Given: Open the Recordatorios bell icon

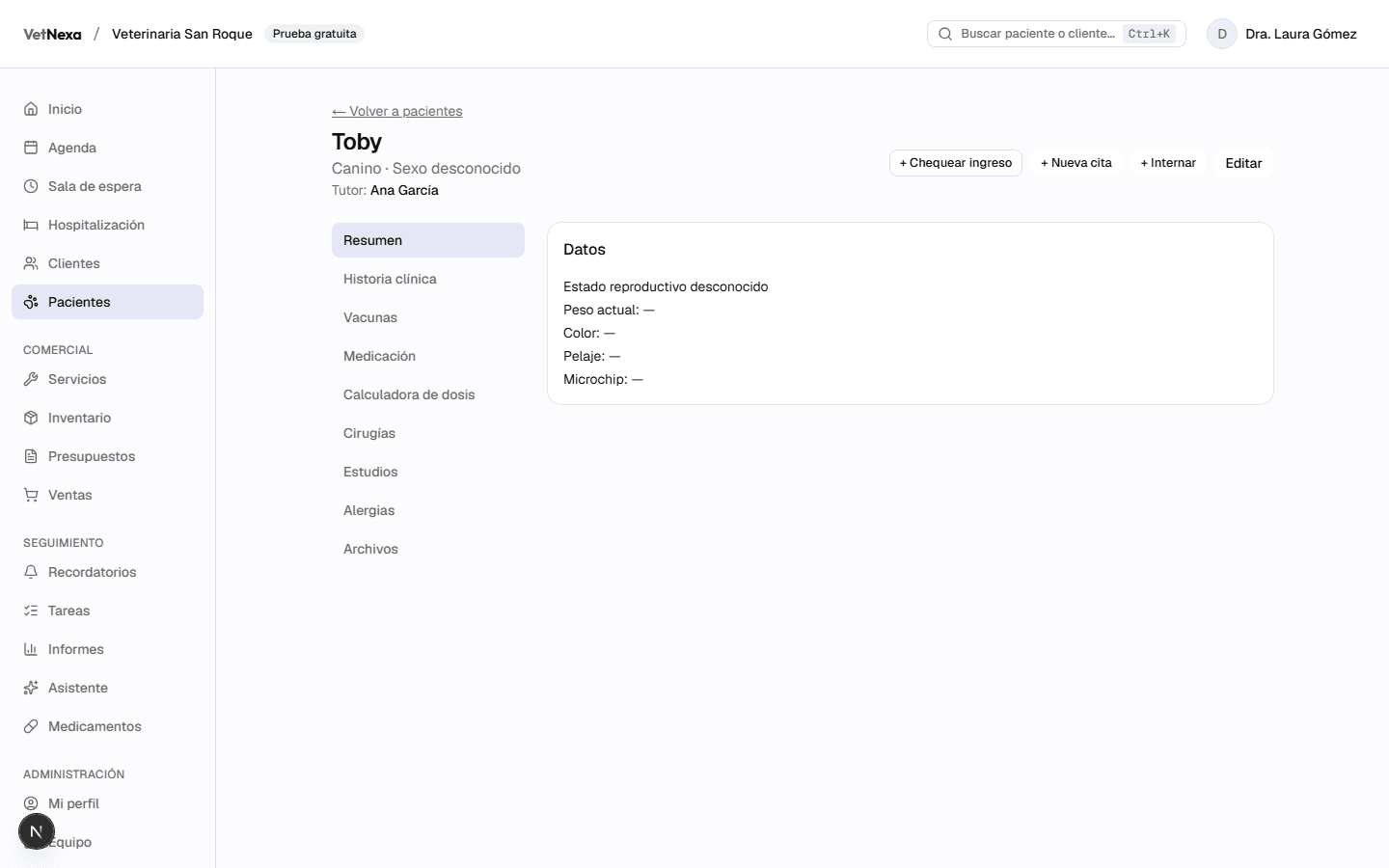Looking at the screenshot, I should coord(31,572).
